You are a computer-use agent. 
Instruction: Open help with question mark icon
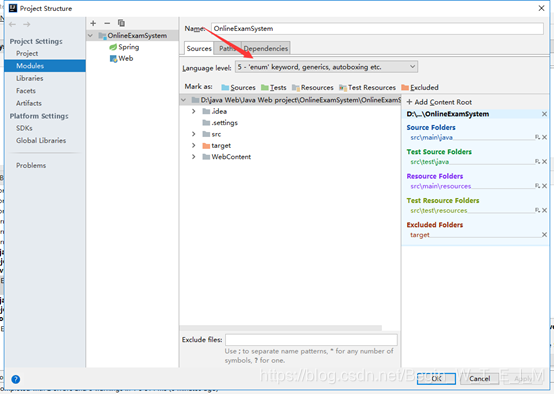(16, 379)
